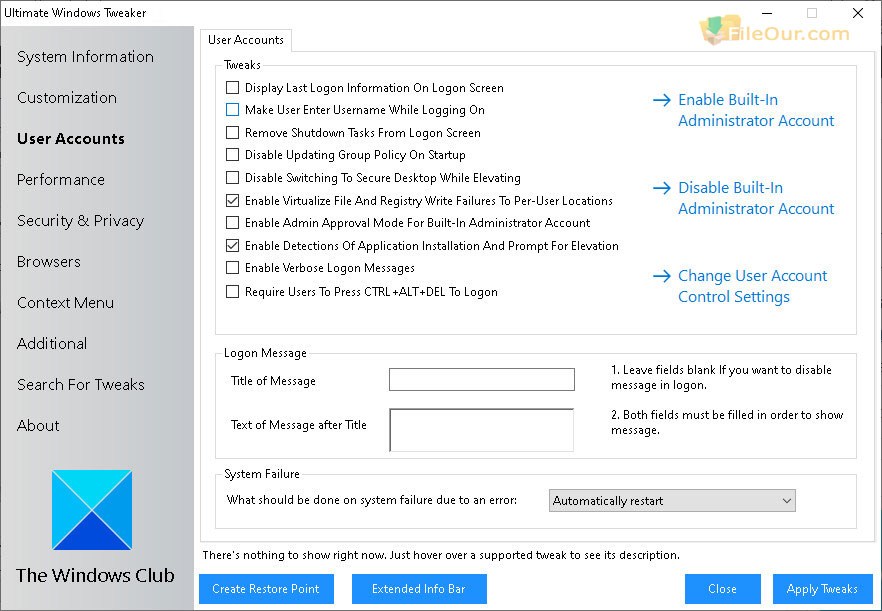Screen dimensions: 882x611
Task: Open About section
Action: 38,426
